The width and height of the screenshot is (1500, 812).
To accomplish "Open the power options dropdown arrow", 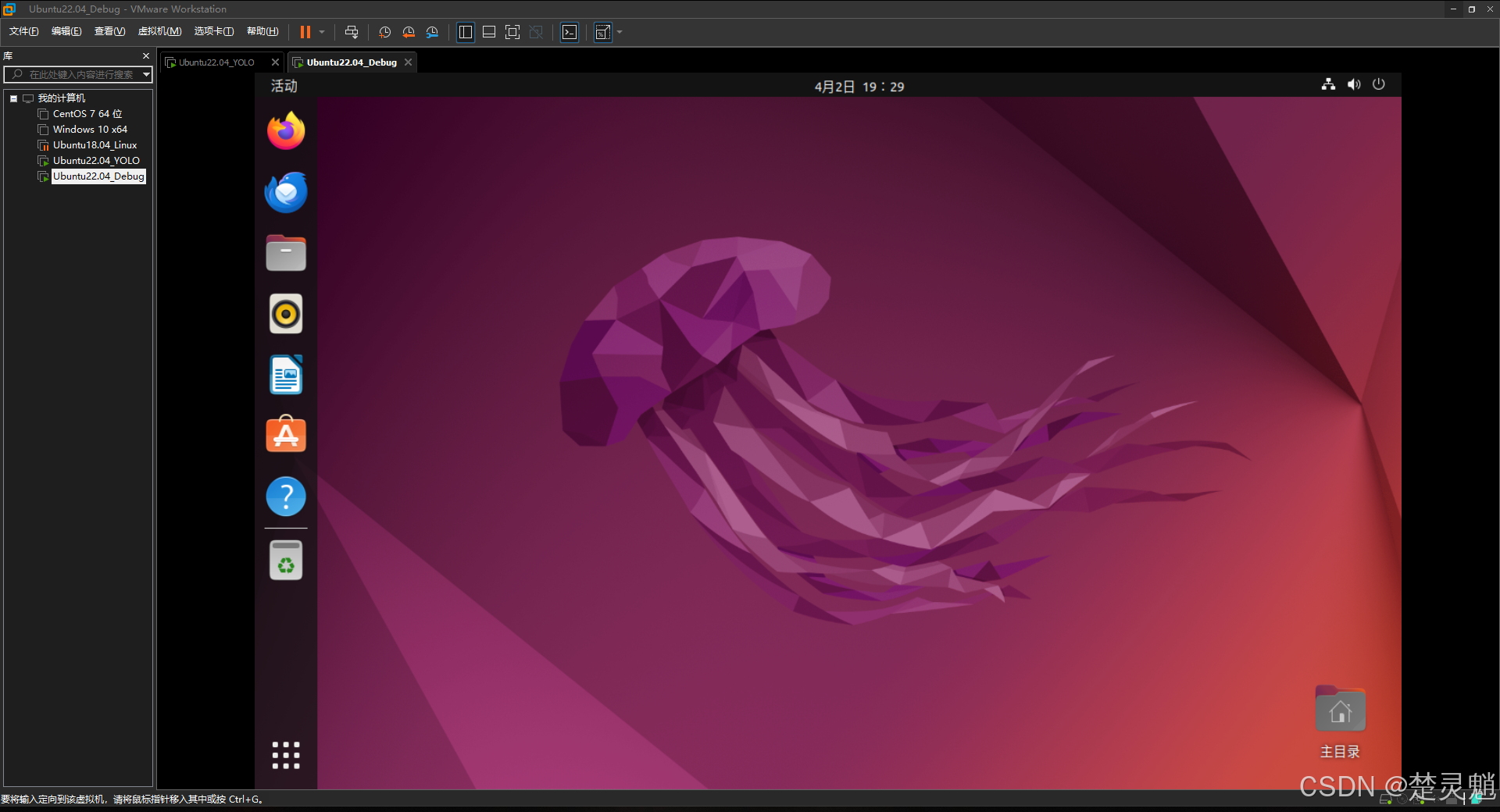I will coord(322,32).
